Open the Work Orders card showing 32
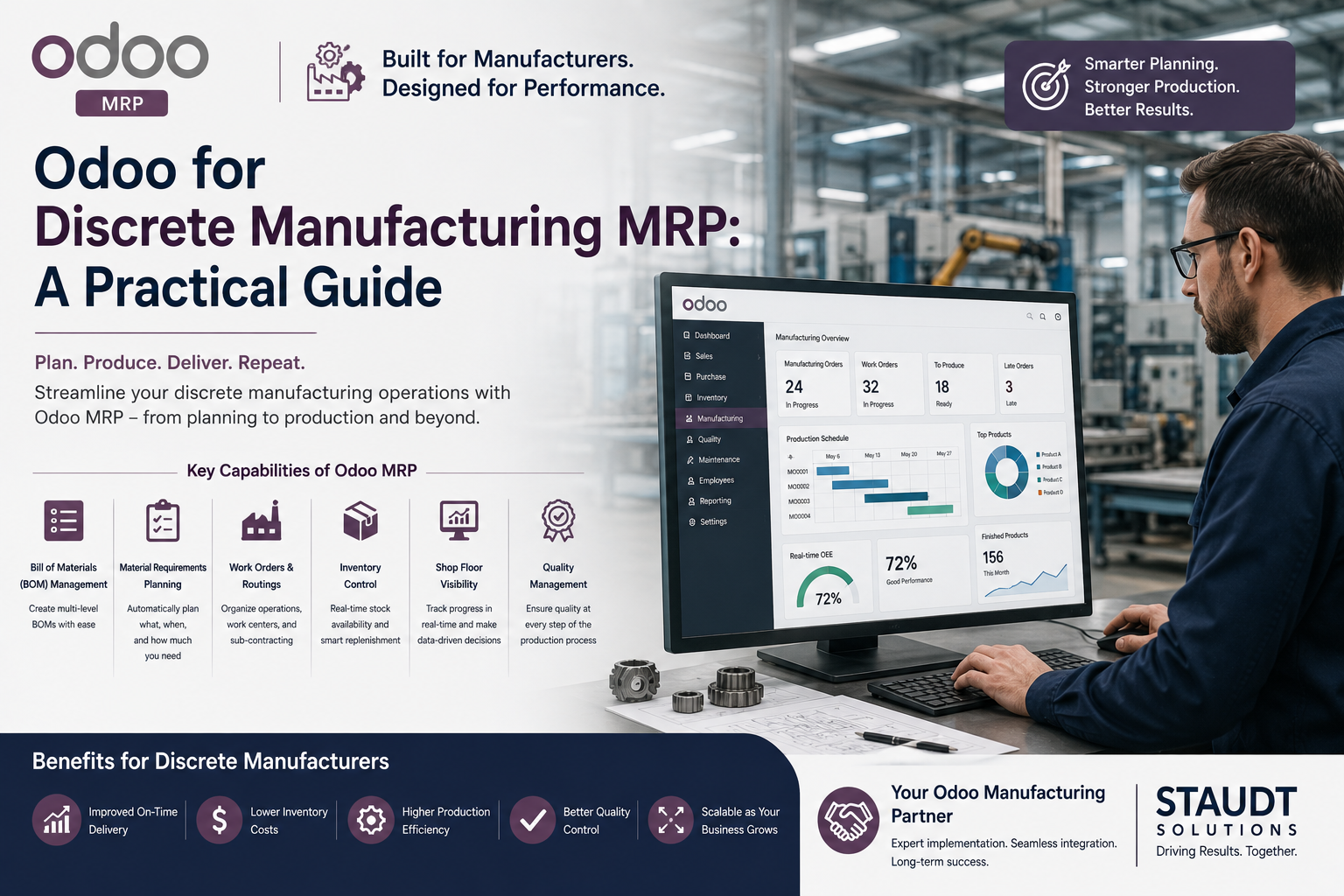 coord(889,383)
